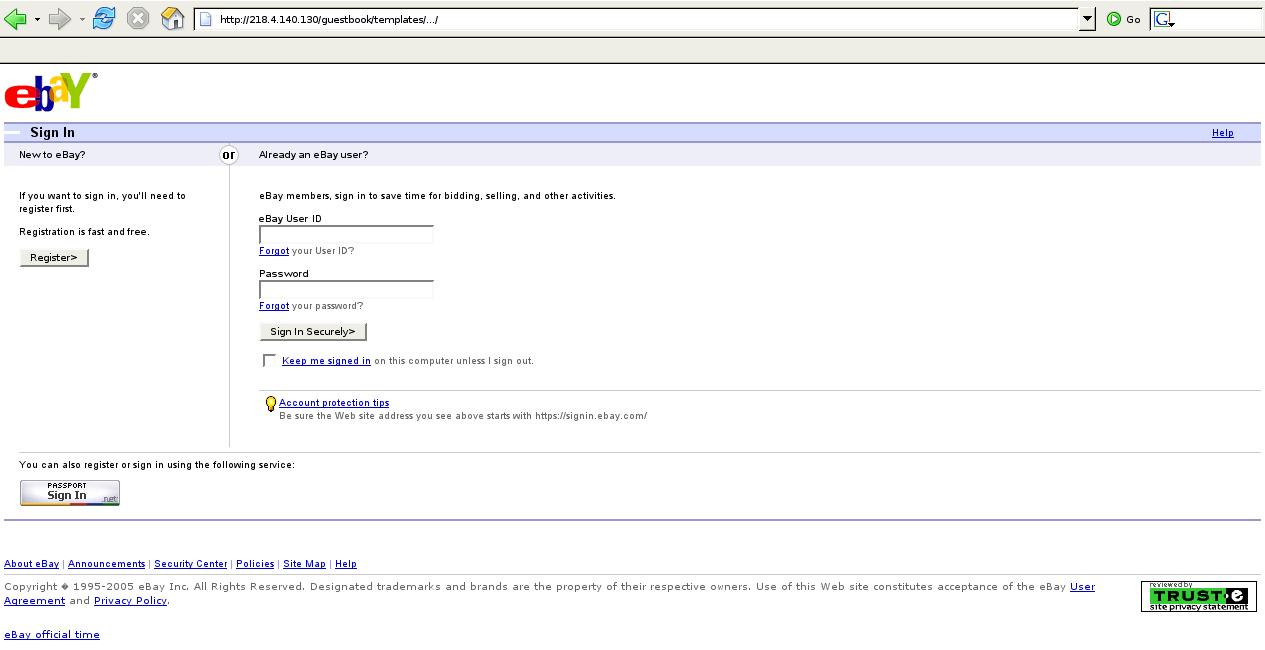Screen dimensions: 1265x650
Task: Go to the home page icon
Action: point(173,19)
